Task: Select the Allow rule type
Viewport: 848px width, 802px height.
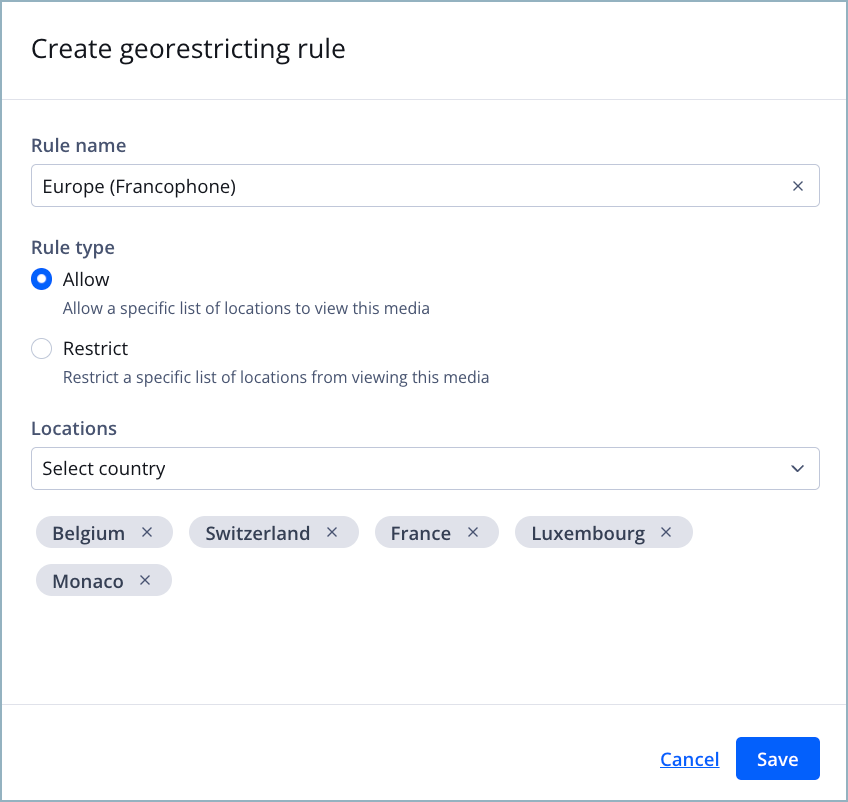Action: 42,279
